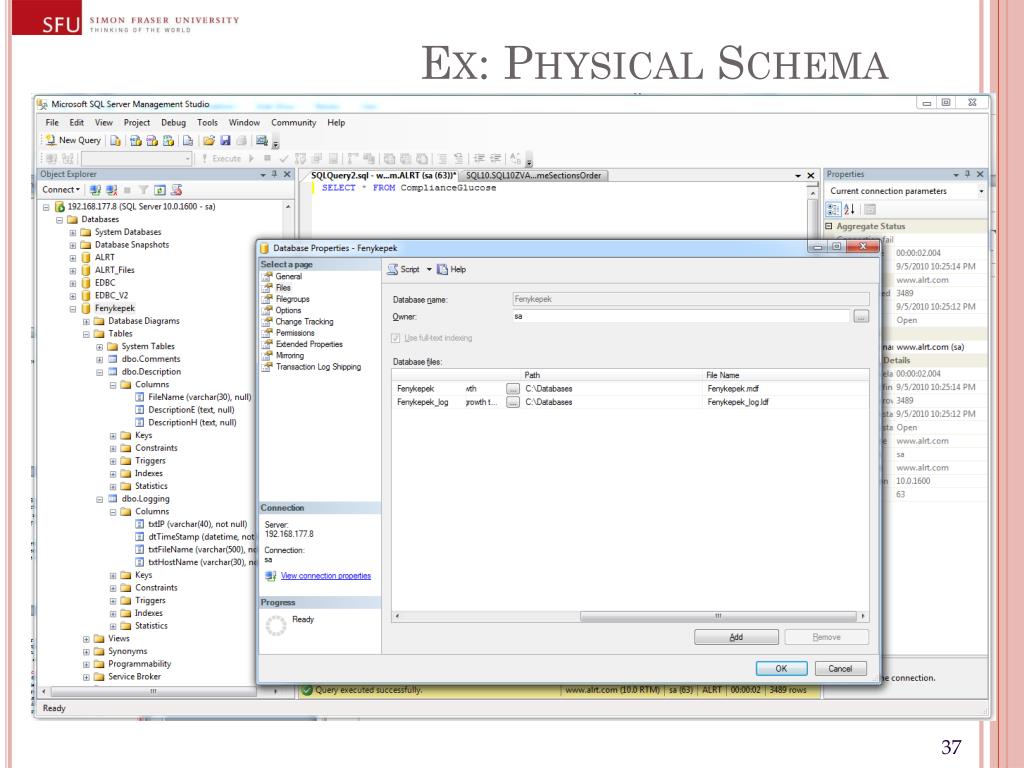Click the OK button in dialog
The width and height of the screenshot is (1024, 768).
click(783, 668)
